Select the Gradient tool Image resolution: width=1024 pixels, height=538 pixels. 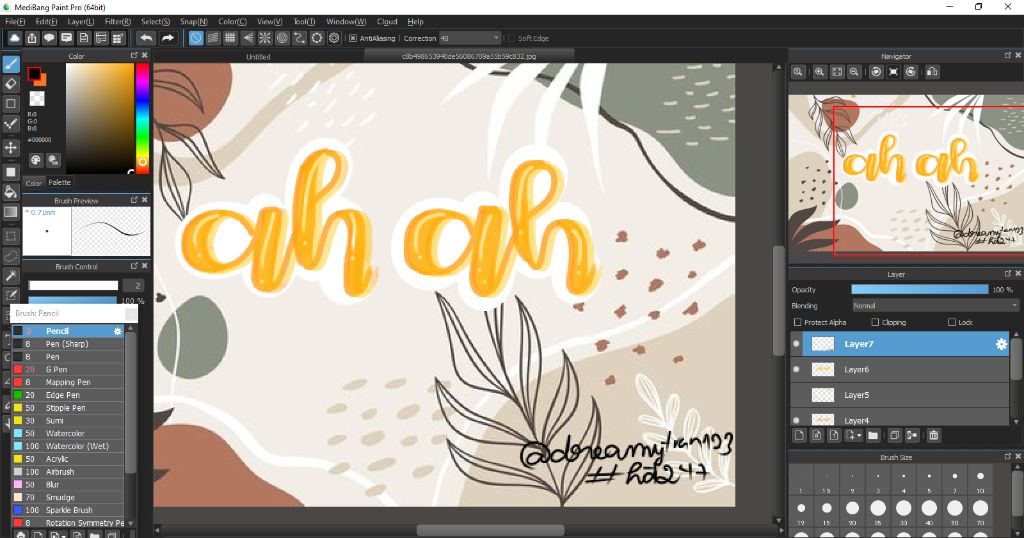click(x=10, y=212)
